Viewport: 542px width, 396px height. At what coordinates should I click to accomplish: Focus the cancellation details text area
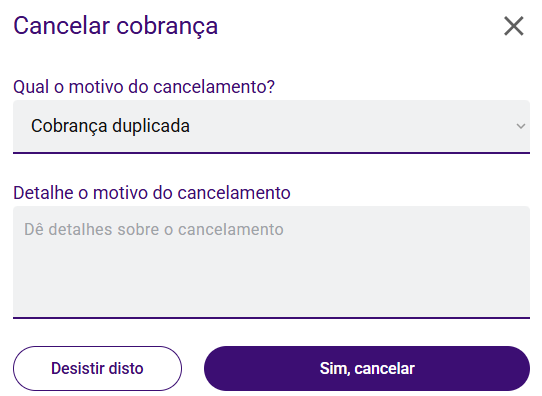click(x=271, y=262)
